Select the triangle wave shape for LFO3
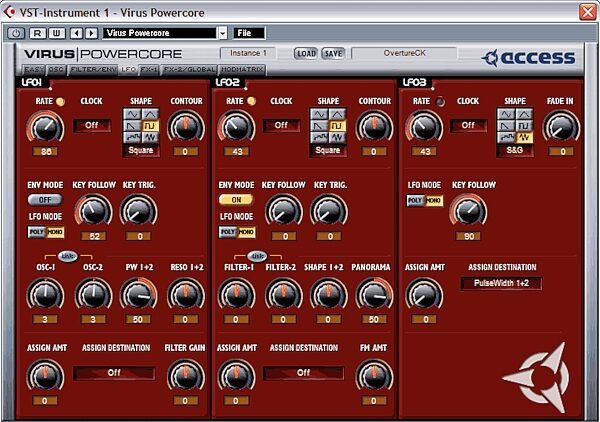The image size is (600, 422). [524, 114]
